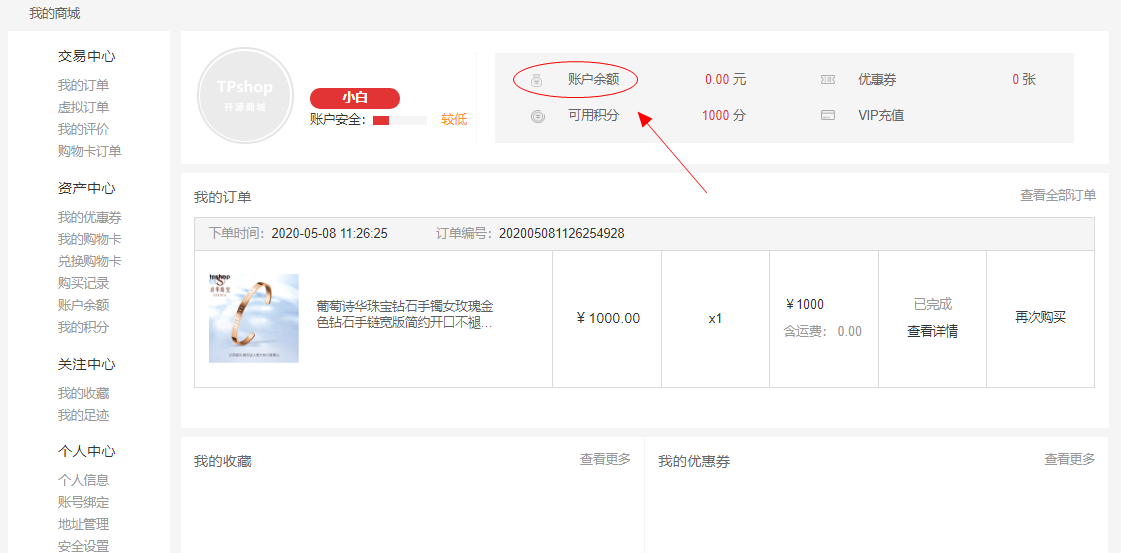Select 账户余额 in the left sidebar
This screenshot has width=1121, height=553.
(x=83, y=305)
